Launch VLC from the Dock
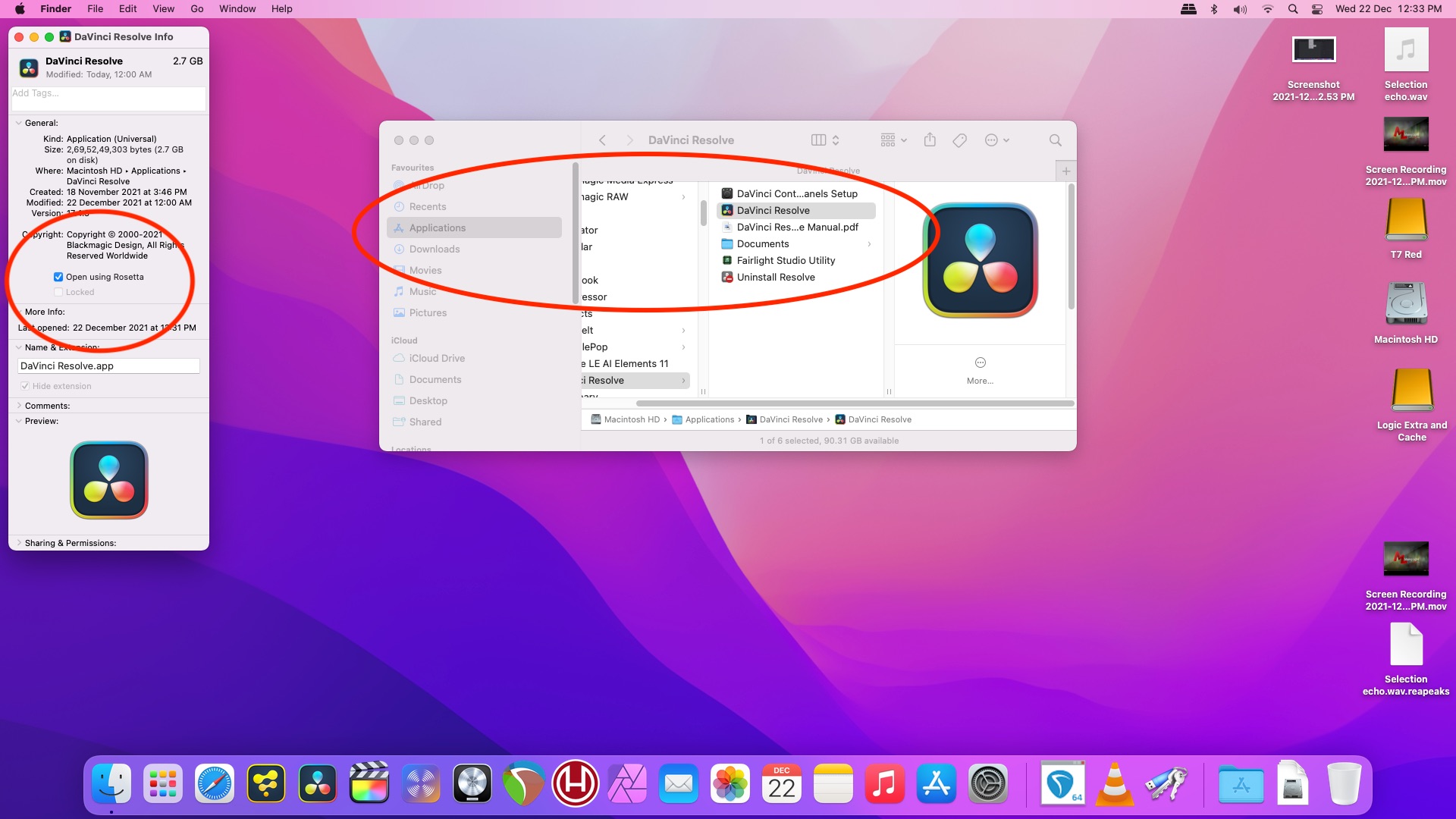1456x819 pixels. (1114, 783)
